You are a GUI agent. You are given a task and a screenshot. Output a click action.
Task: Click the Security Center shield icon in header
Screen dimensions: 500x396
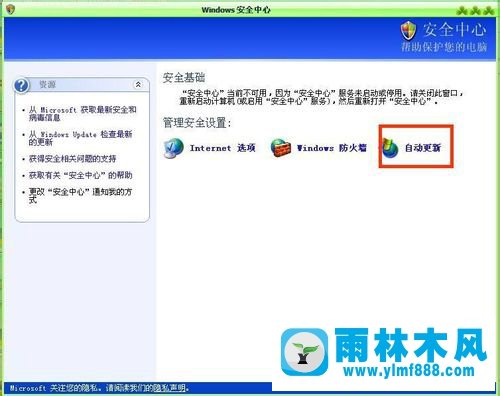[408, 30]
